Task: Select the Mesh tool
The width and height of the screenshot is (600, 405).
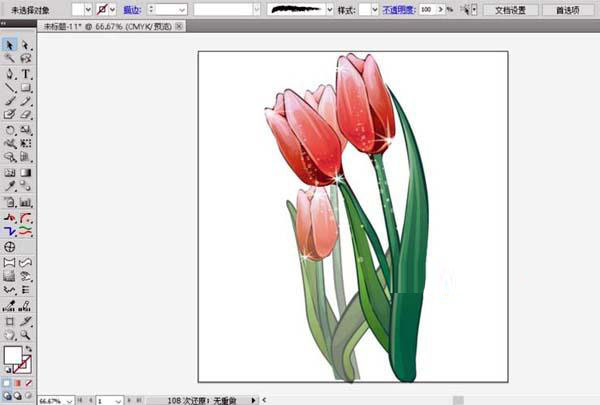Action: (10, 173)
